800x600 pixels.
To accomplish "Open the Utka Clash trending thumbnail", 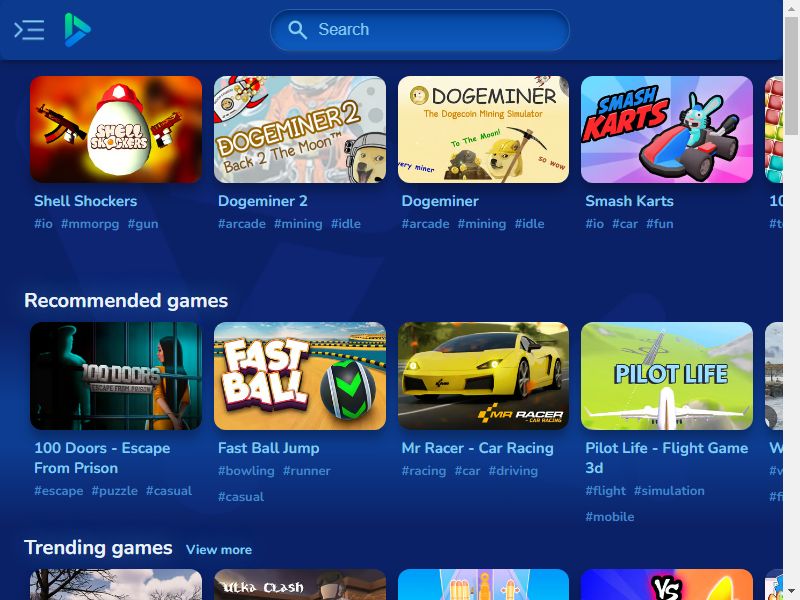I will point(299,585).
